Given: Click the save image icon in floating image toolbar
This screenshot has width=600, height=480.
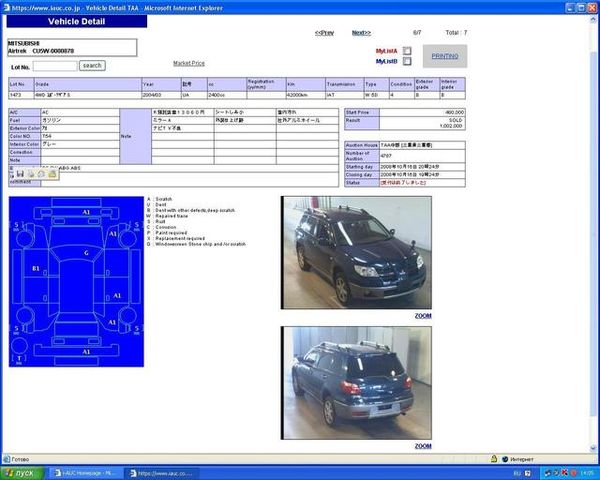Looking at the screenshot, I should click(20, 174).
